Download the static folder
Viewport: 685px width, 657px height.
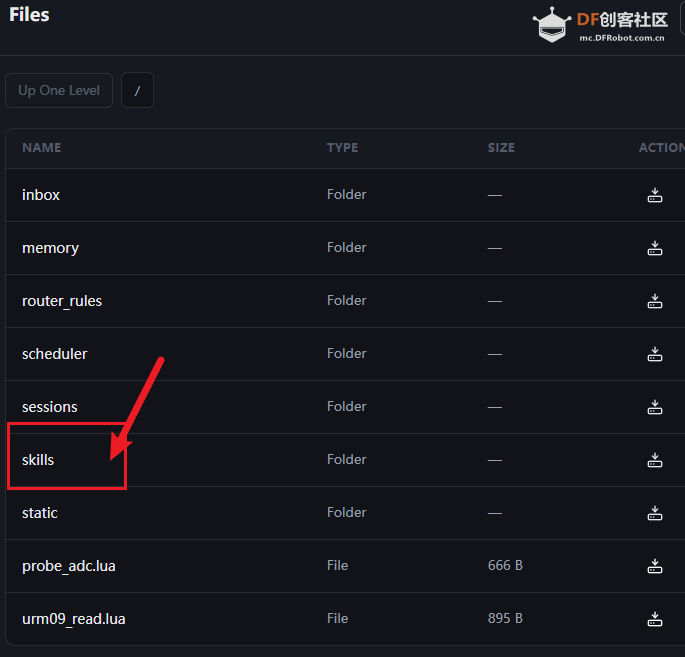[654, 513]
